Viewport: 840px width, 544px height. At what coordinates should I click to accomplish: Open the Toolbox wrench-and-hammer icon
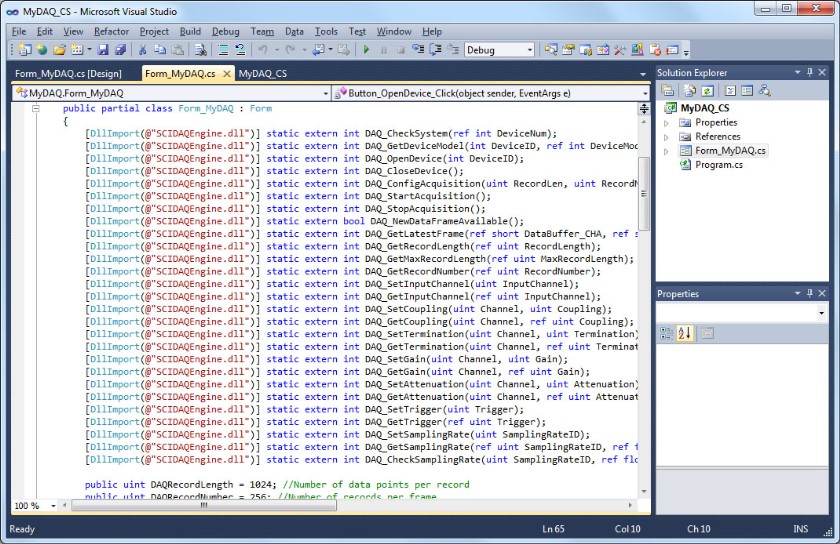pyautogui.click(x=620, y=50)
